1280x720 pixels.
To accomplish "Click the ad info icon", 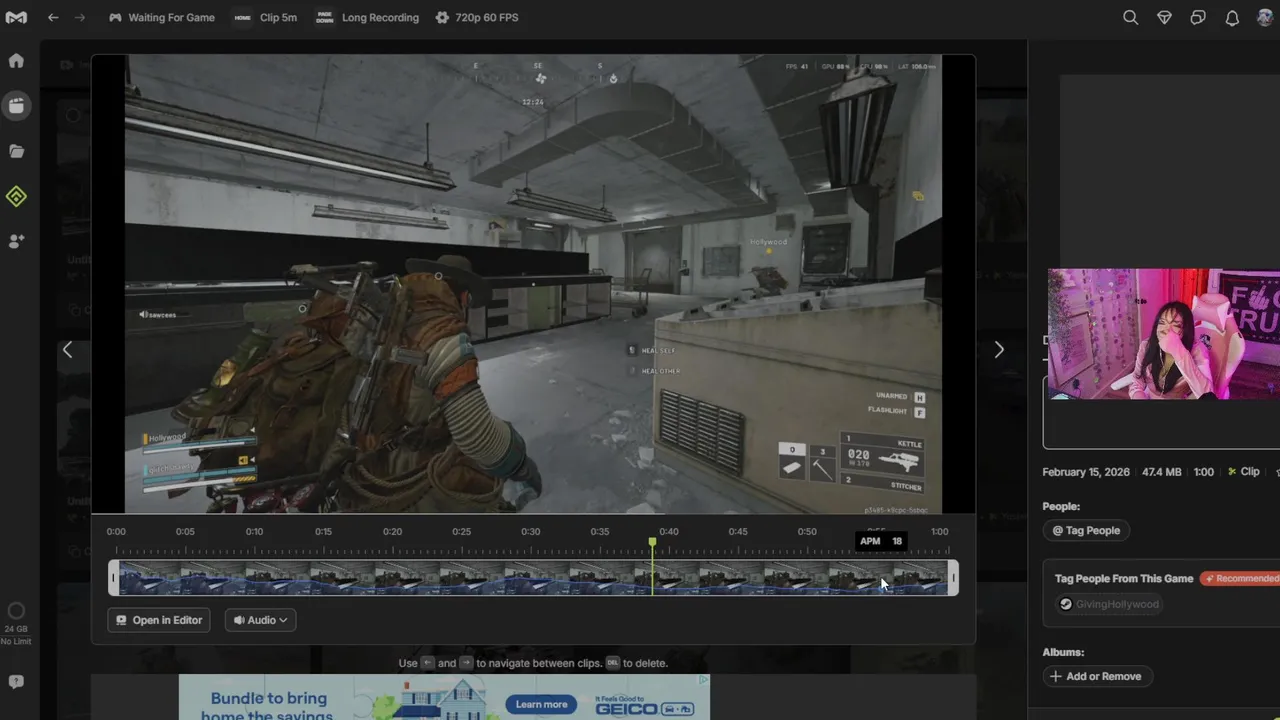I will pyautogui.click(x=704, y=680).
